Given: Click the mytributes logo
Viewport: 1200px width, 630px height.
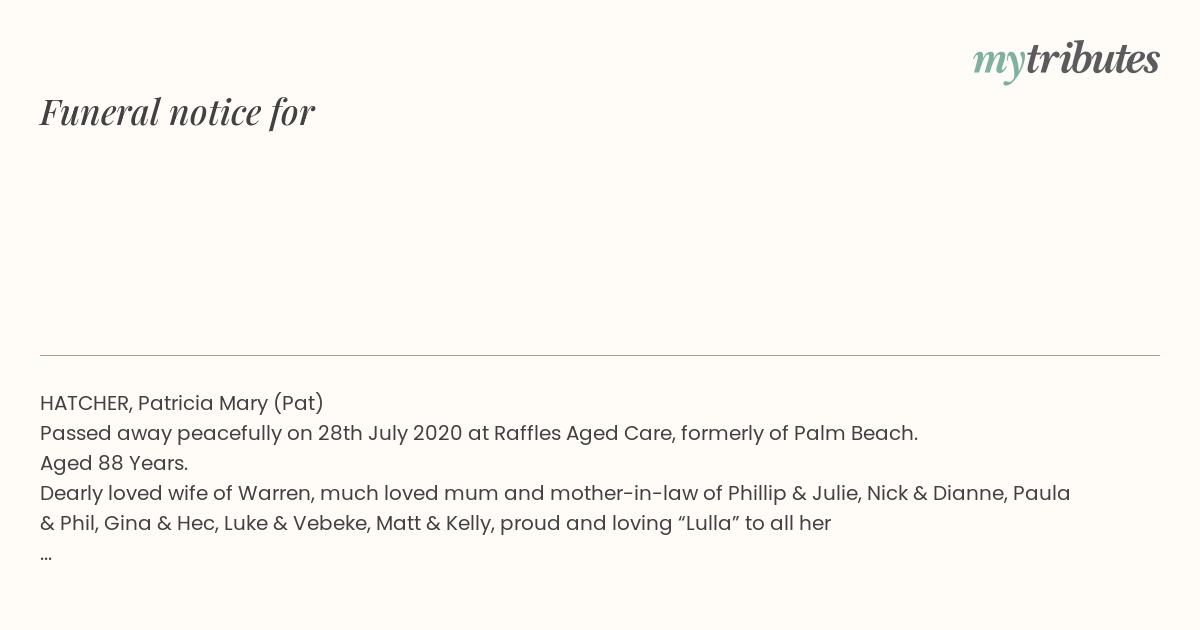Looking at the screenshot, I should click(1066, 61).
